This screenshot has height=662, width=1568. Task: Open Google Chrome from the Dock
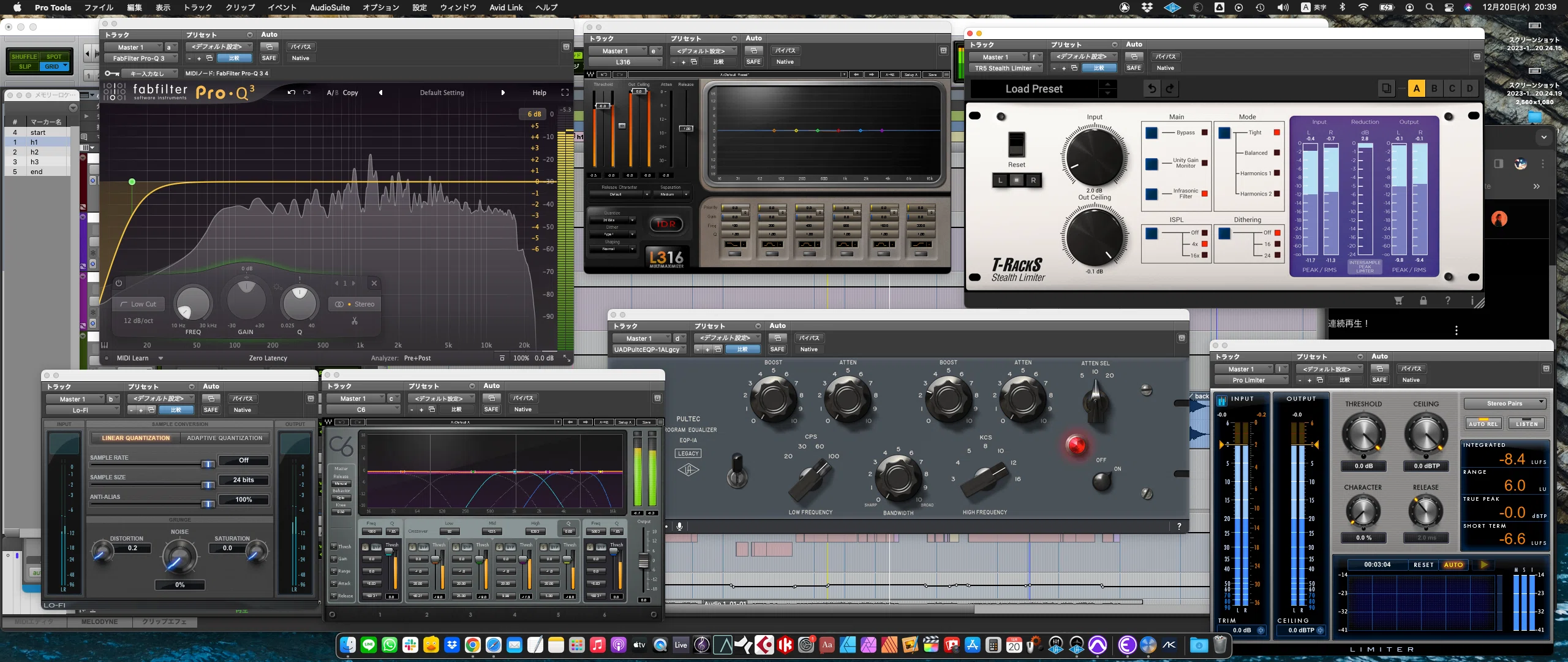coord(472,645)
